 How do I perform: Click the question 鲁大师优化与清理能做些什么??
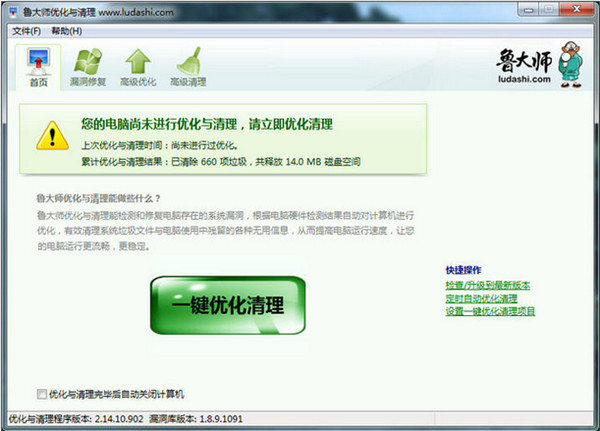pos(98,198)
